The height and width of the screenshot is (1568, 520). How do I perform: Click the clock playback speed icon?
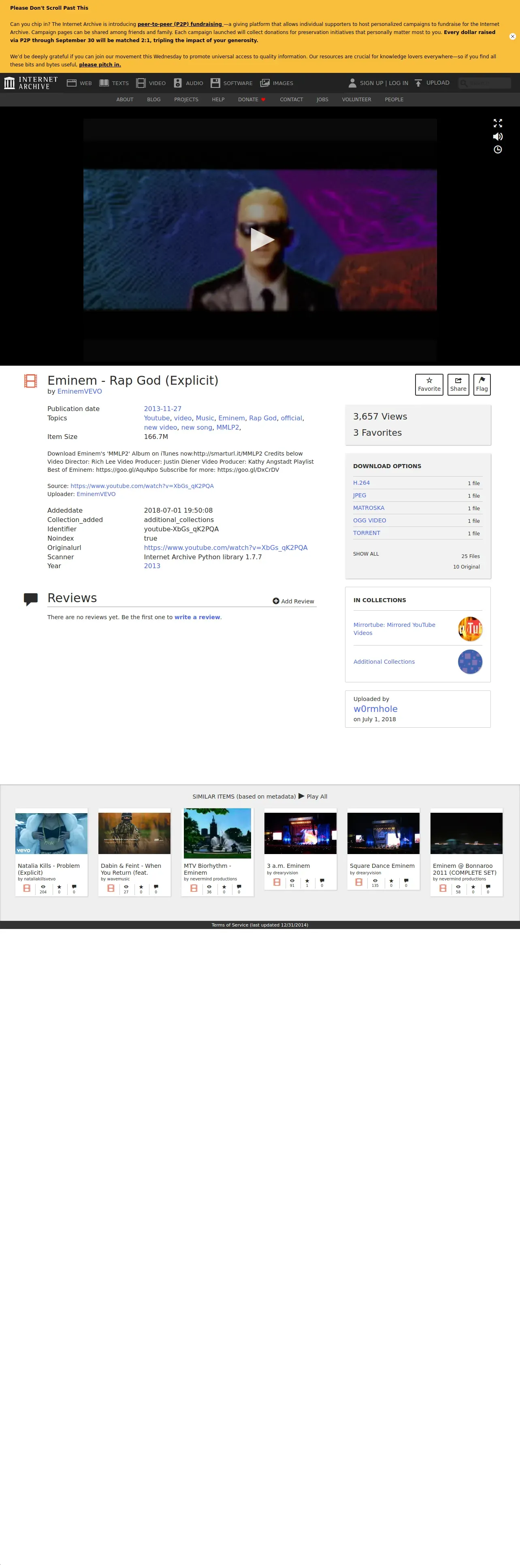(497, 150)
